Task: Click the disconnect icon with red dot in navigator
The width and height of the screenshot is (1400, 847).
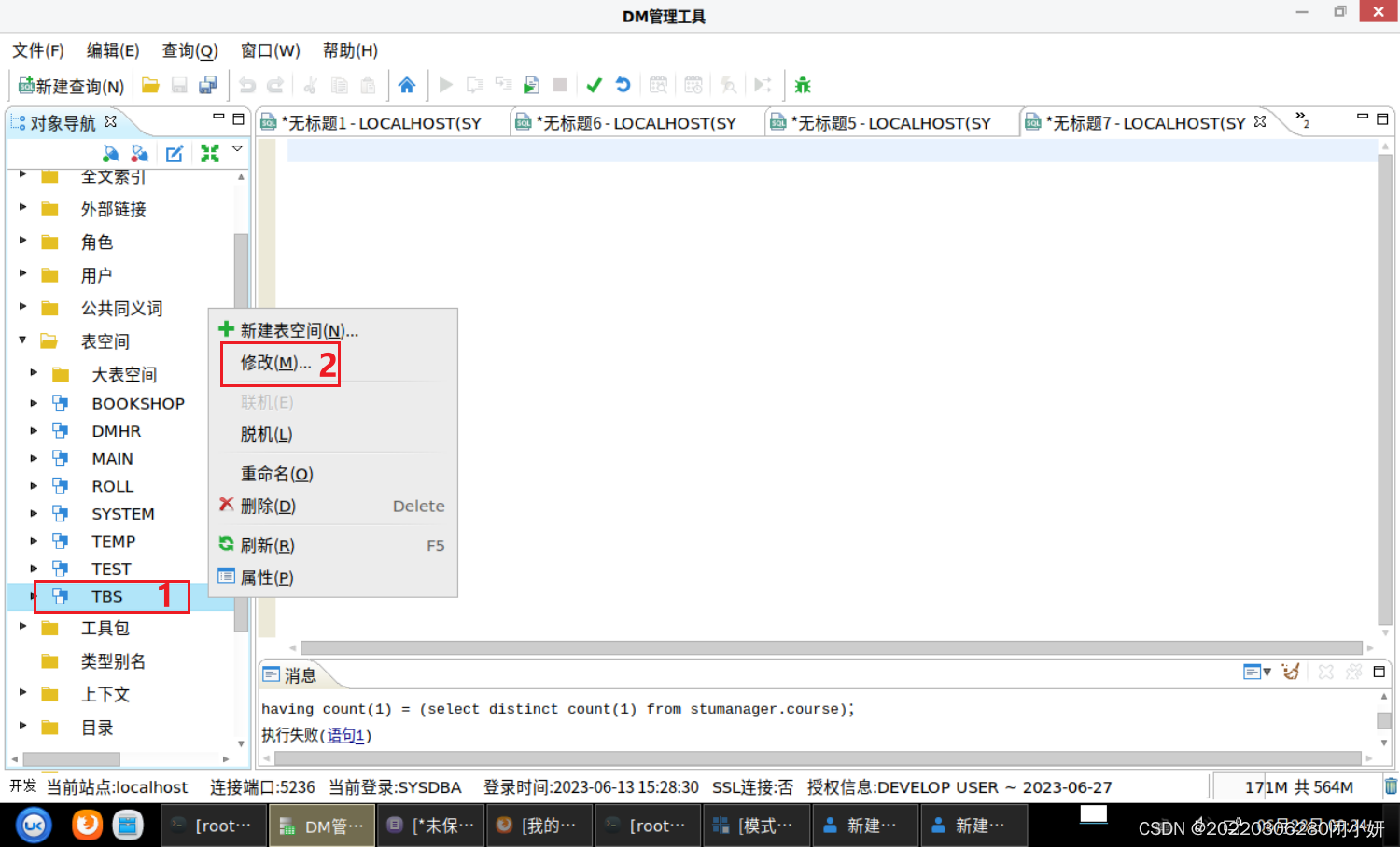Action: pyautogui.click(x=140, y=153)
